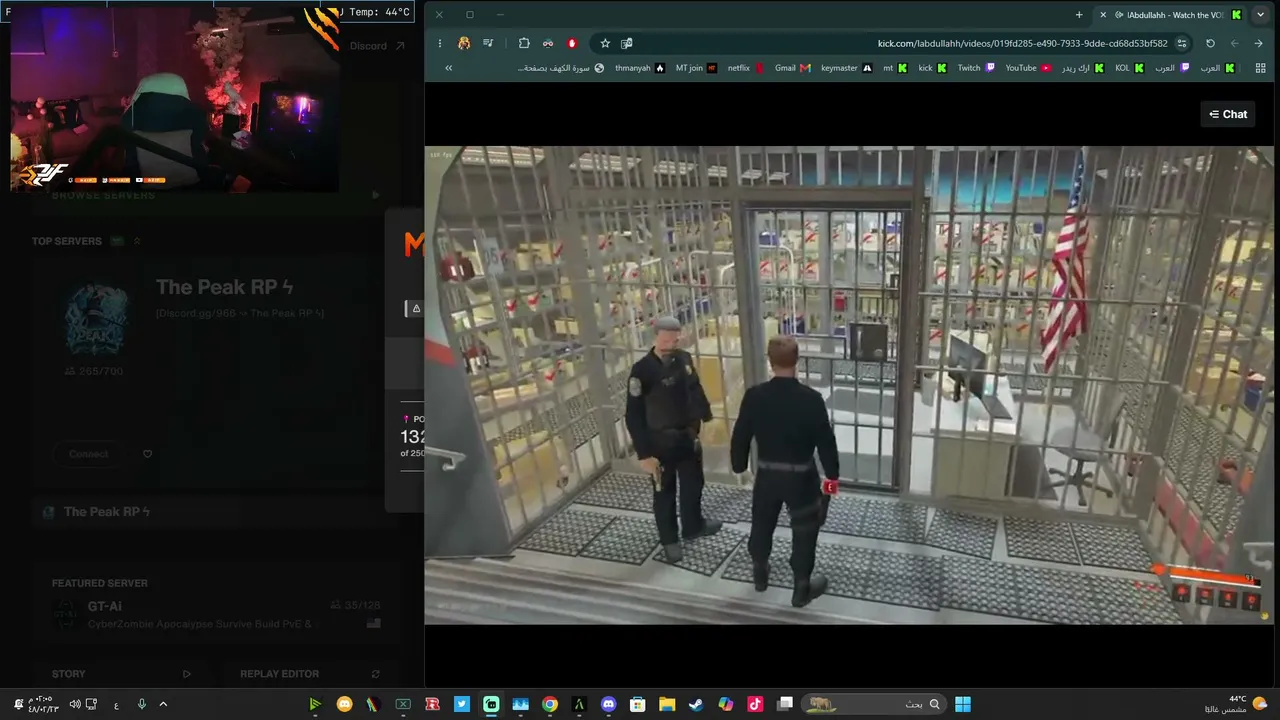Viewport: 1280px width, 720px height.
Task: Open the mt bookmark
Action: (894, 68)
